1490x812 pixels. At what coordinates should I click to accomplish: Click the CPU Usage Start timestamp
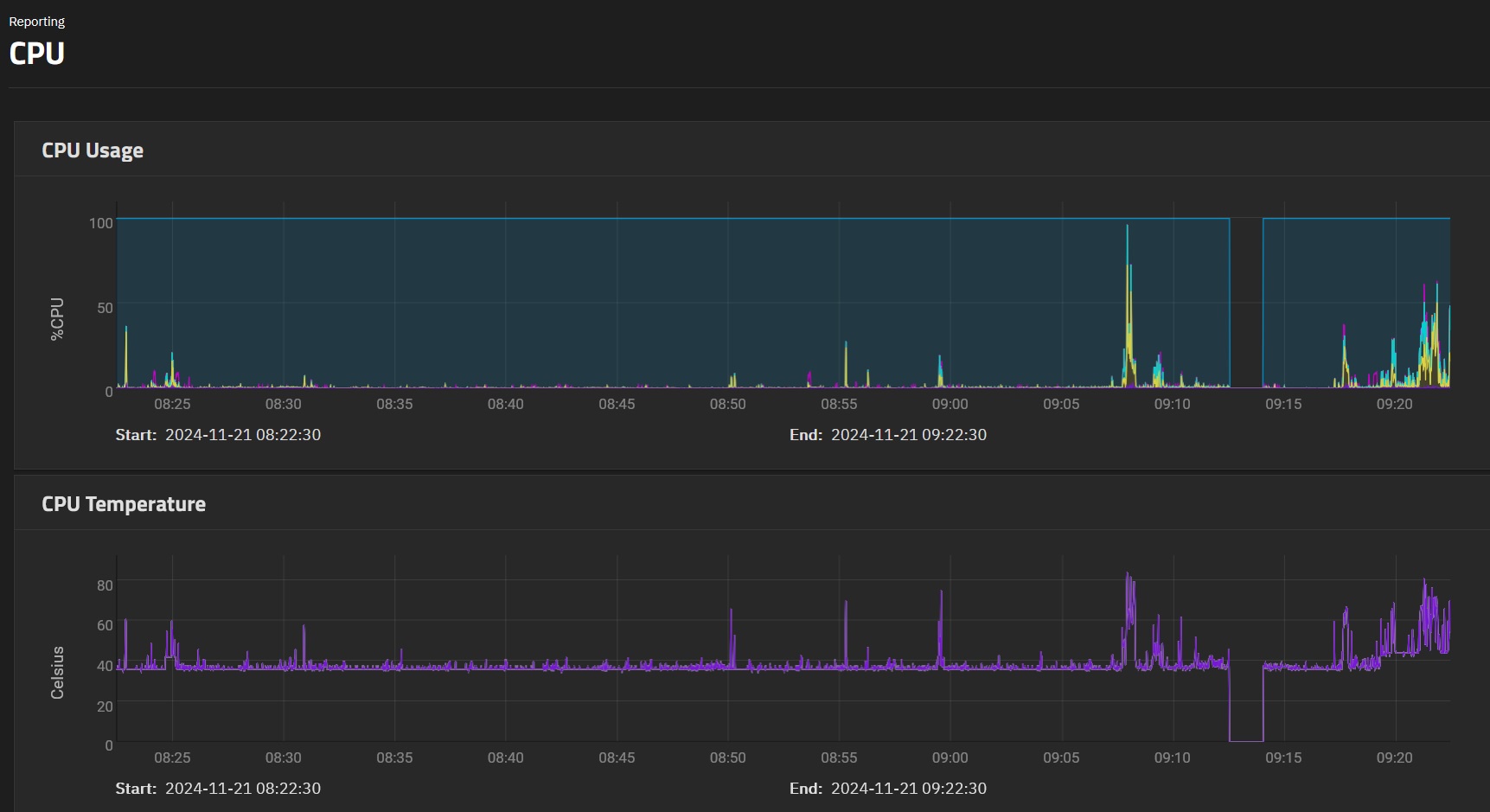click(x=242, y=435)
